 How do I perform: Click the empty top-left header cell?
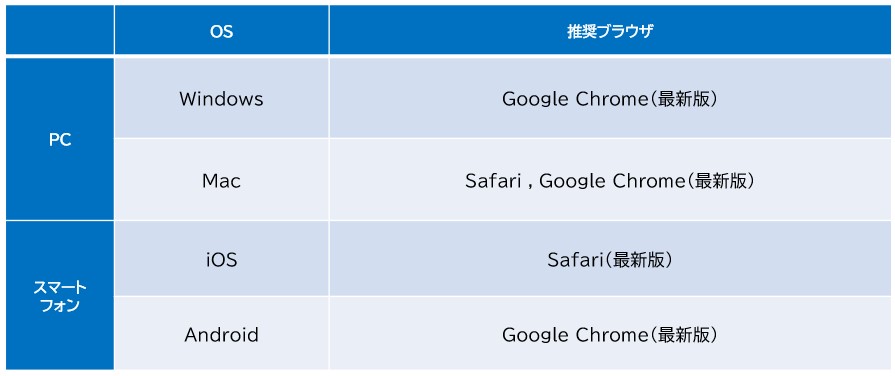point(60,30)
